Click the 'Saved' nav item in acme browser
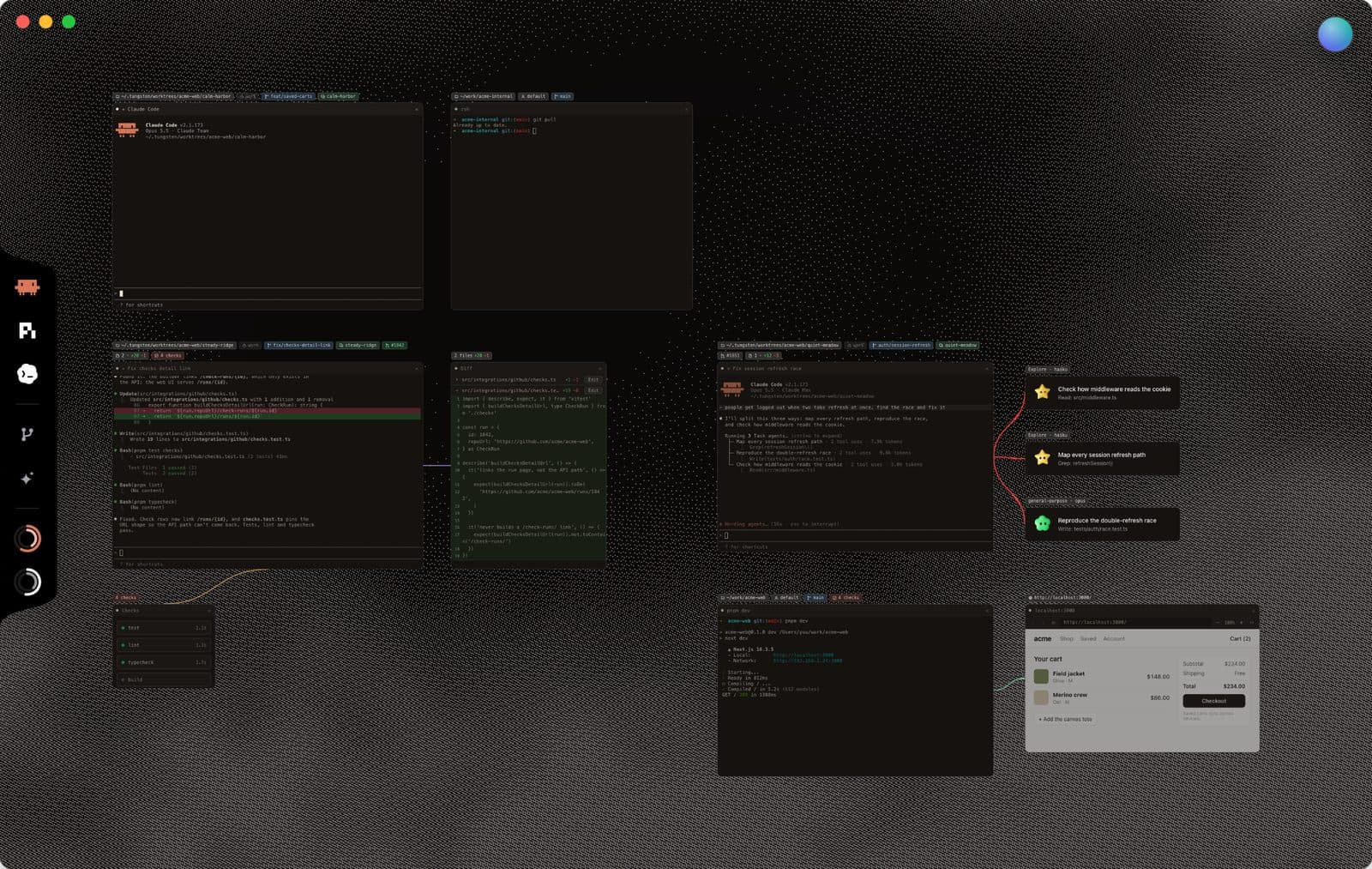 tap(1087, 638)
